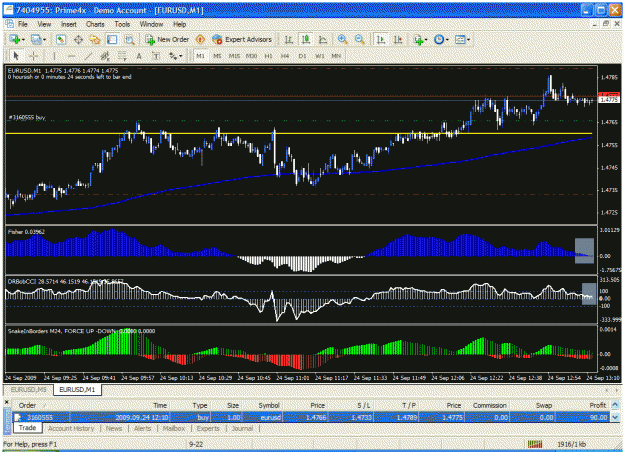Switch timeframe to H4
This screenshot has width=625, height=452.
click(x=285, y=56)
